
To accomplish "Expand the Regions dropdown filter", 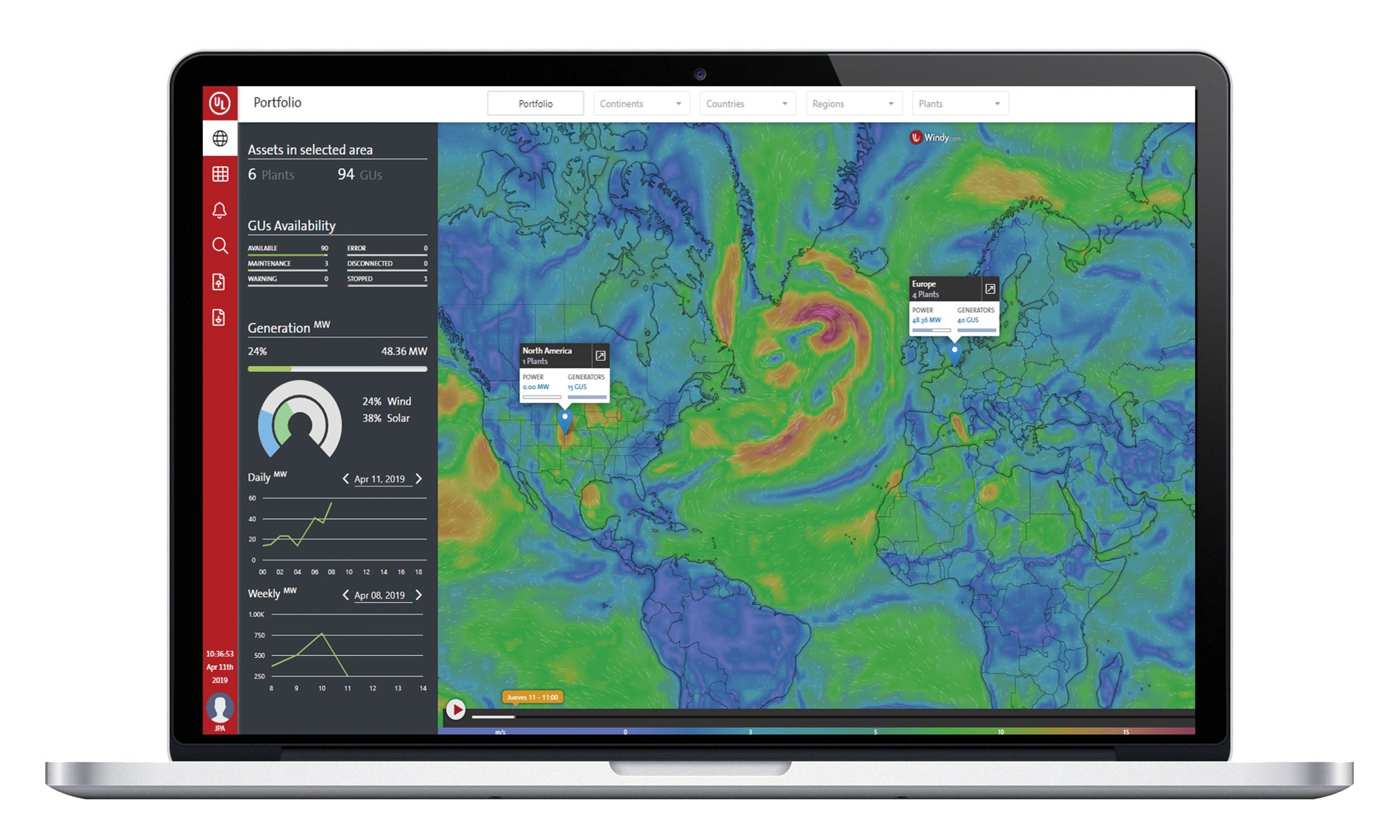I will tap(852, 103).
